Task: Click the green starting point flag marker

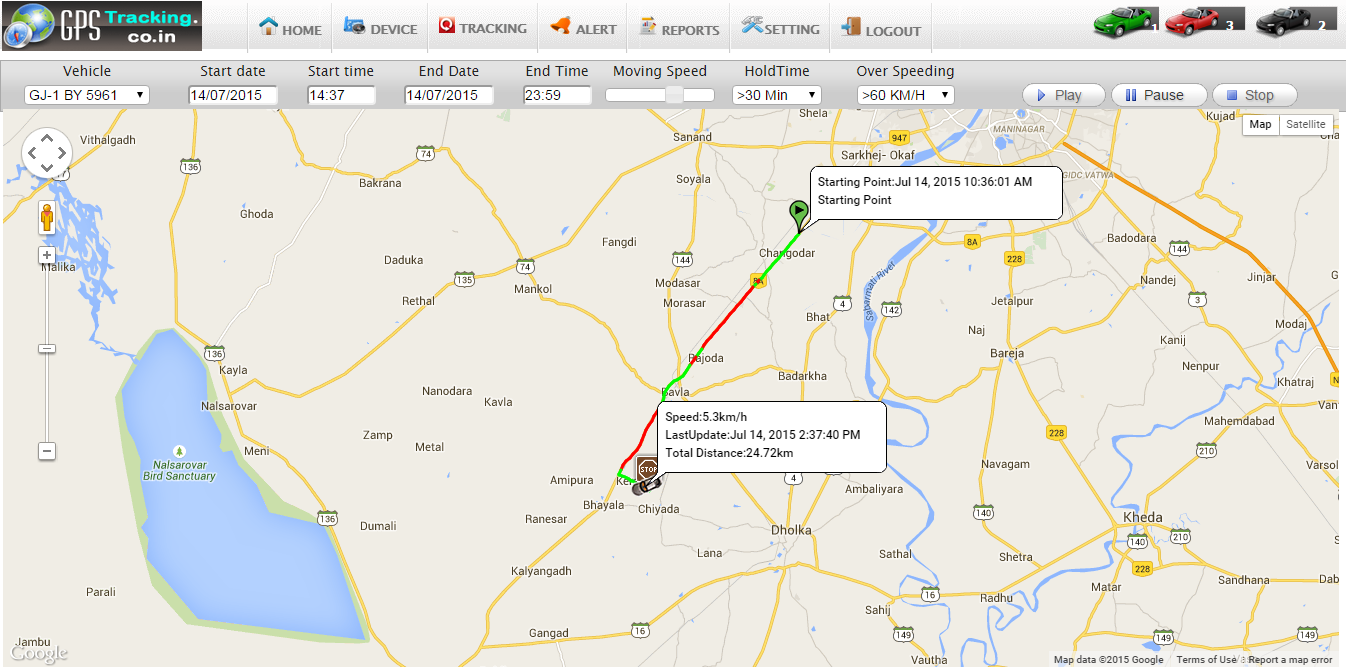Action: click(798, 214)
